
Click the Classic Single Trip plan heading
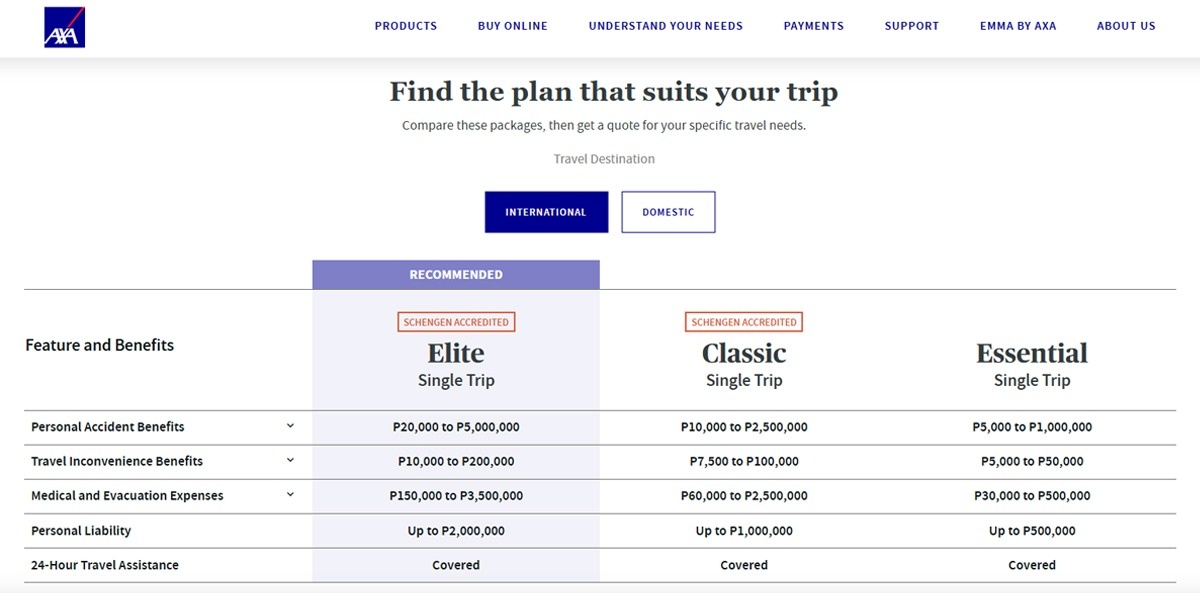744,354
